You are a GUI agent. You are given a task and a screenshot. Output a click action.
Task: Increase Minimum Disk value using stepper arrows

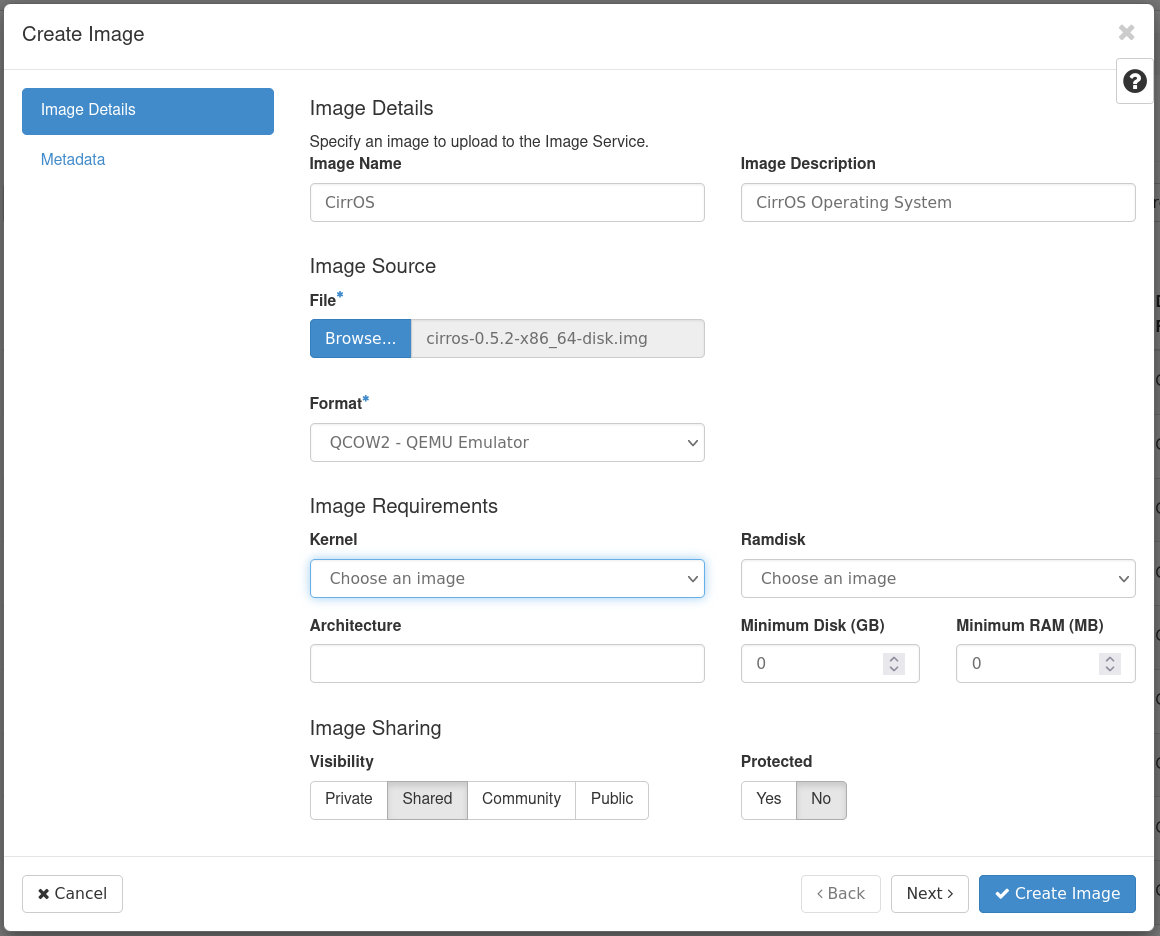click(x=894, y=658)
